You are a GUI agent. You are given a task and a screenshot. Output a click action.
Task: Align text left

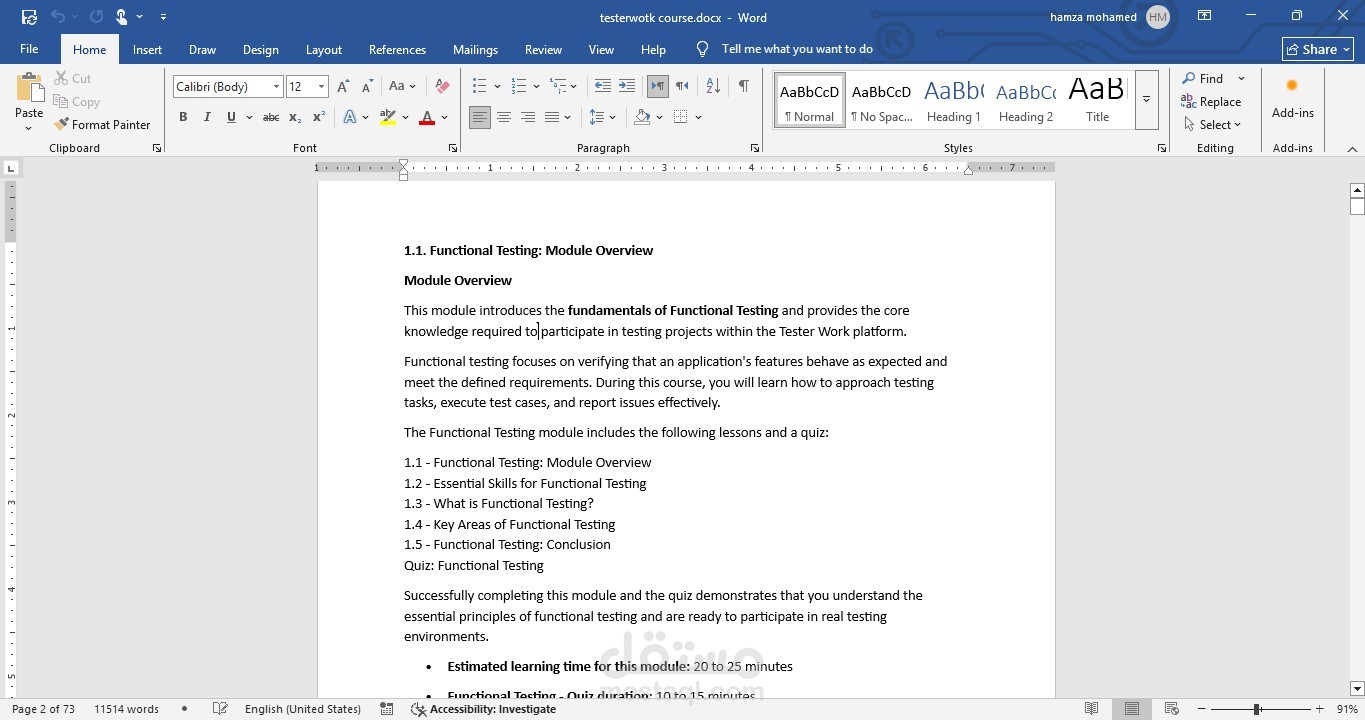tap(480, 117)
